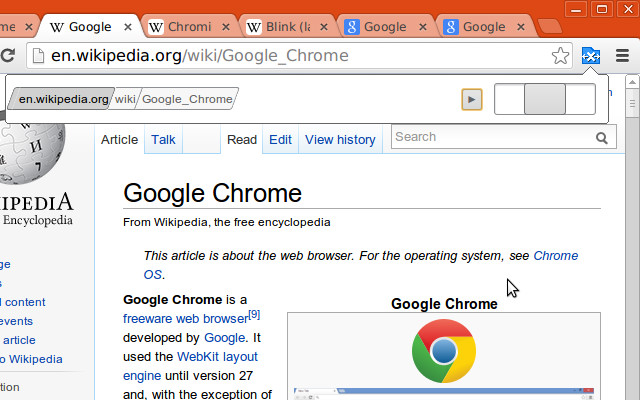Open View history tab
The image size is (640, 400).
(340, 140)
